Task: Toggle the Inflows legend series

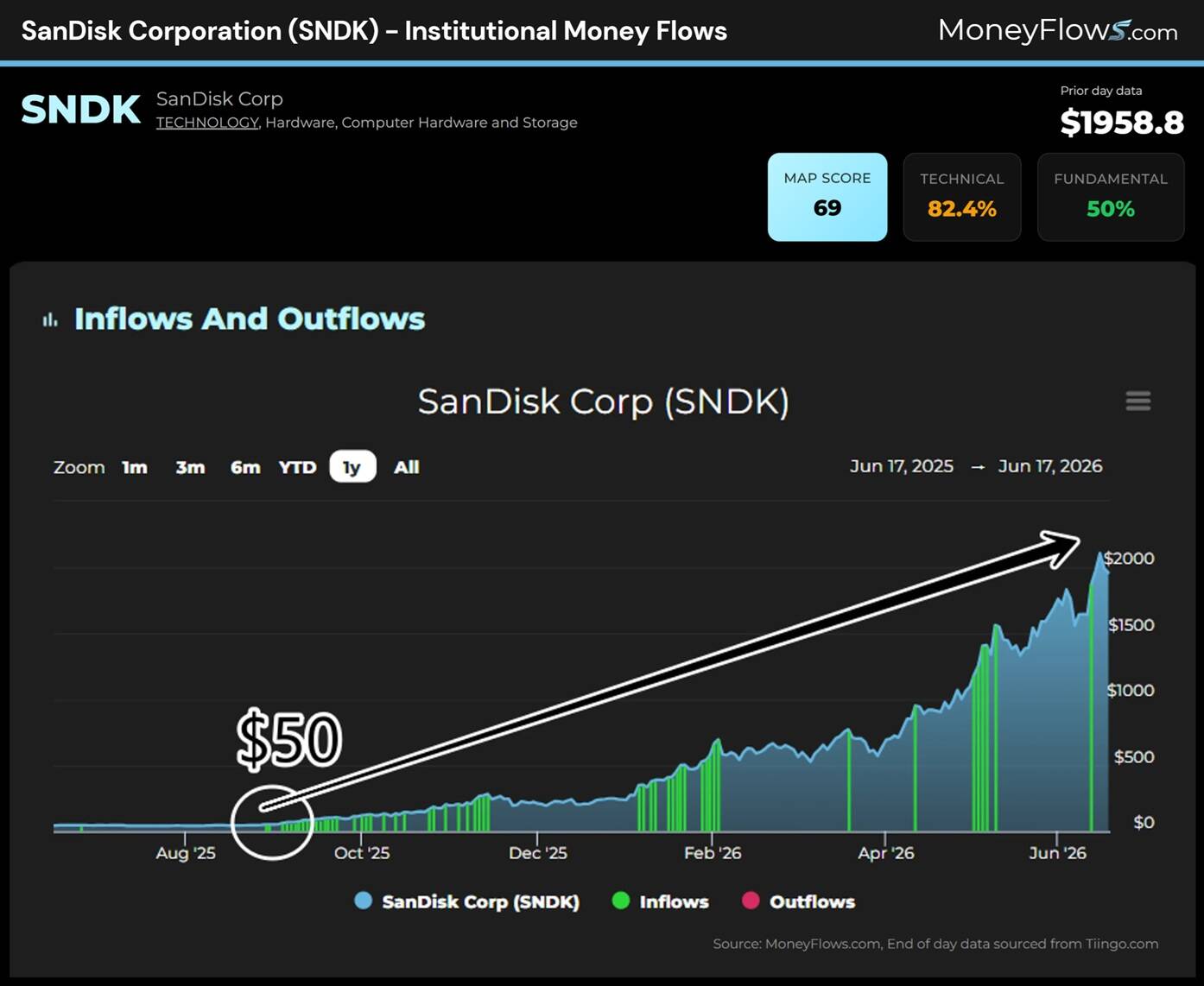Action: pos(661,901)
